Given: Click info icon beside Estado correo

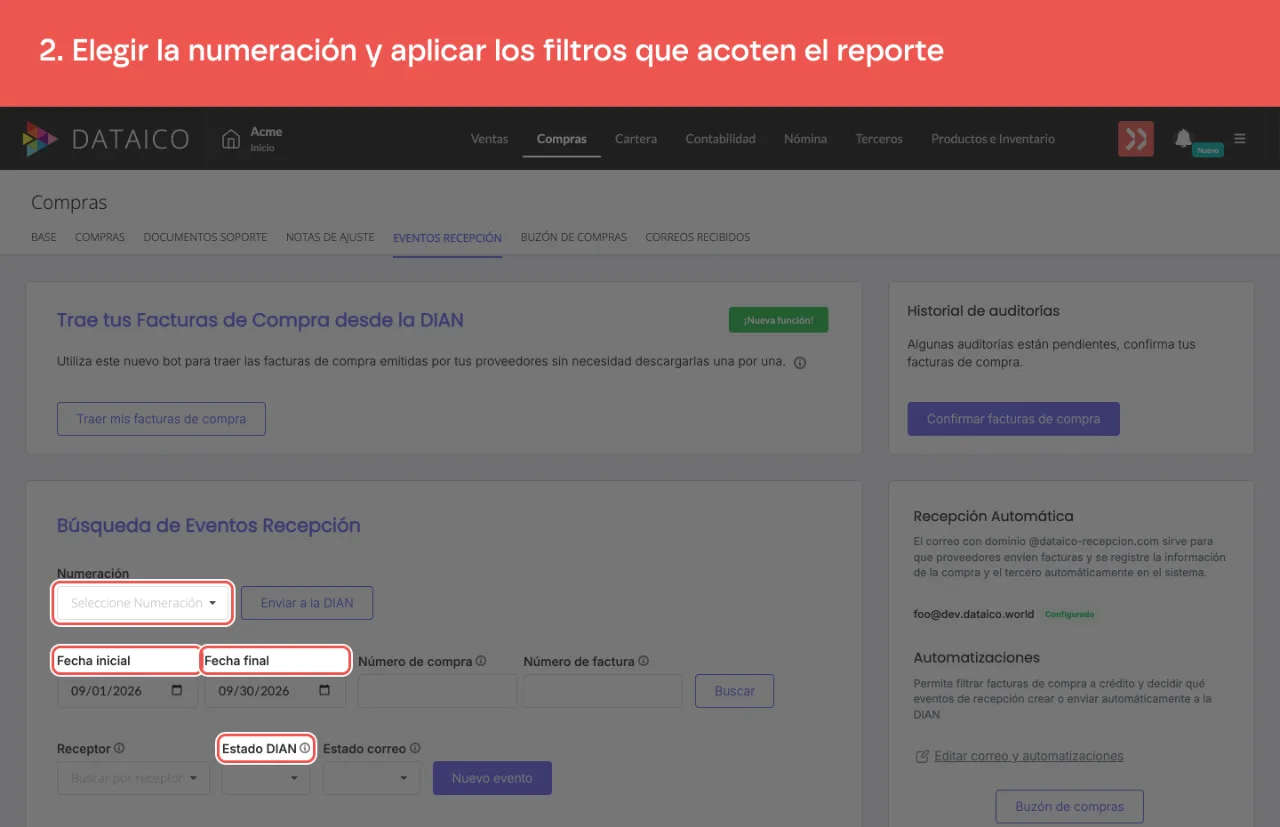Looking at the screenshot, I should pos(415,748).
